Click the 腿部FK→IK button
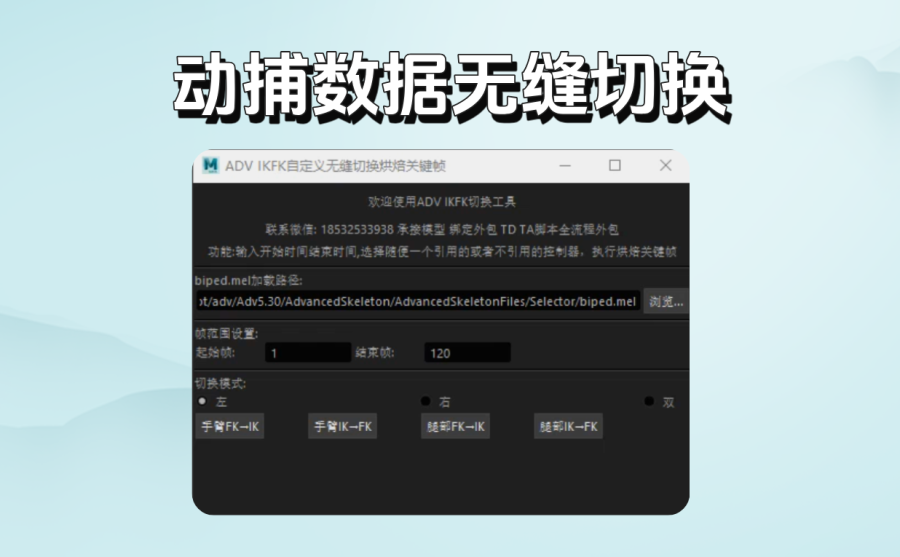Image resolution: width=900 pixels, height=557 pixels. [x=455, y=427]
